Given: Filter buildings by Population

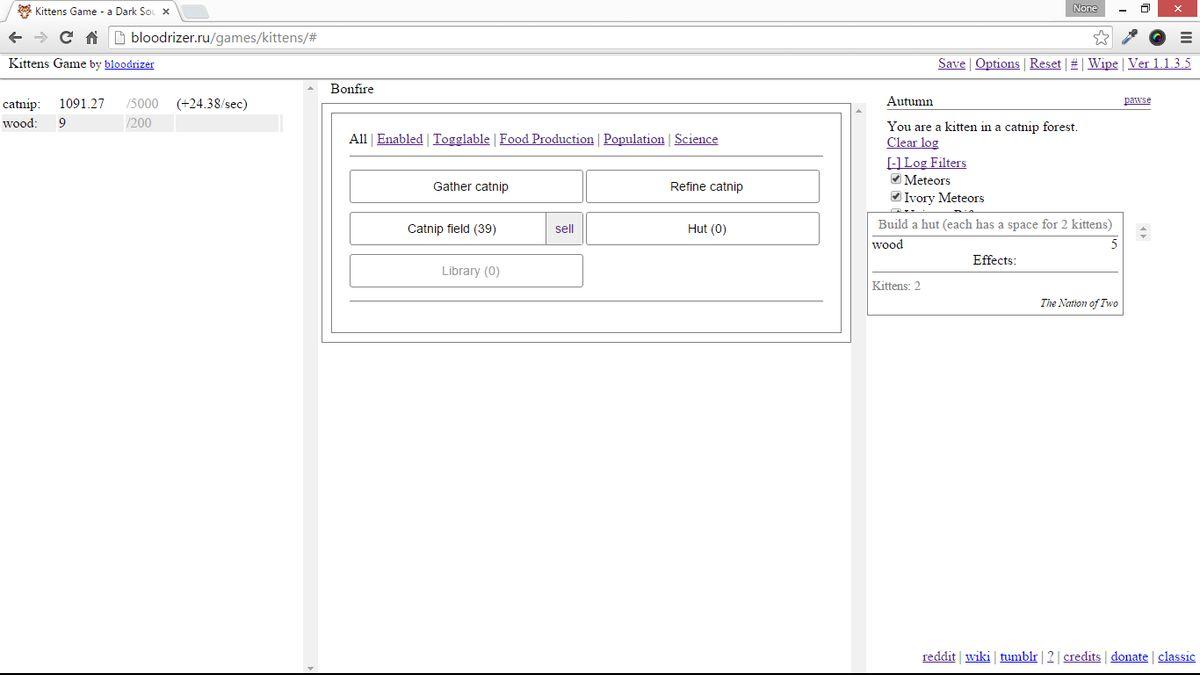Looking at the screenshot, I should [634, 139].
